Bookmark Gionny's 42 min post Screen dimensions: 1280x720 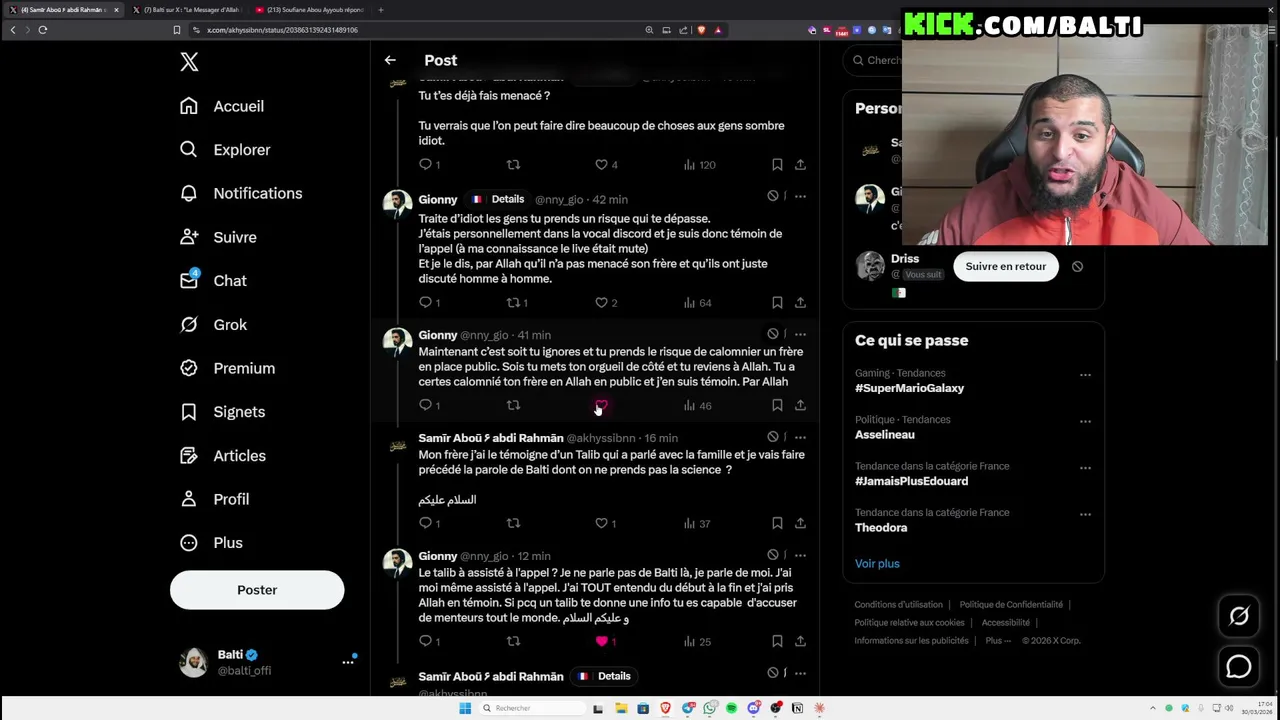[777, 302]
